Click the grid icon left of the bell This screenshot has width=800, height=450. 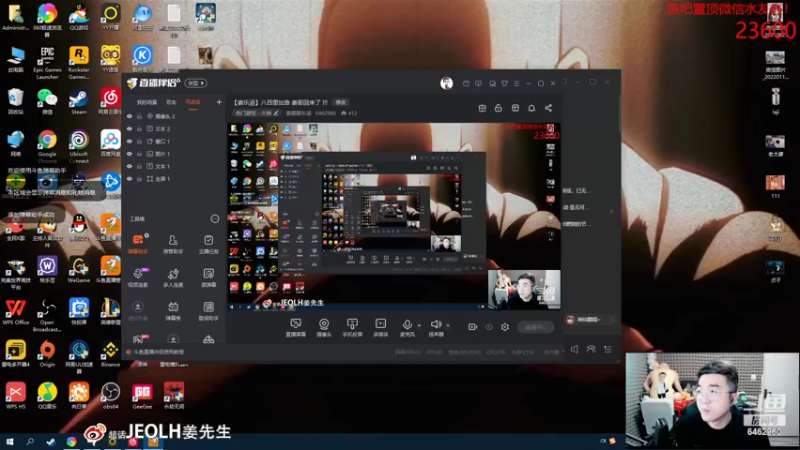(515, 108)
